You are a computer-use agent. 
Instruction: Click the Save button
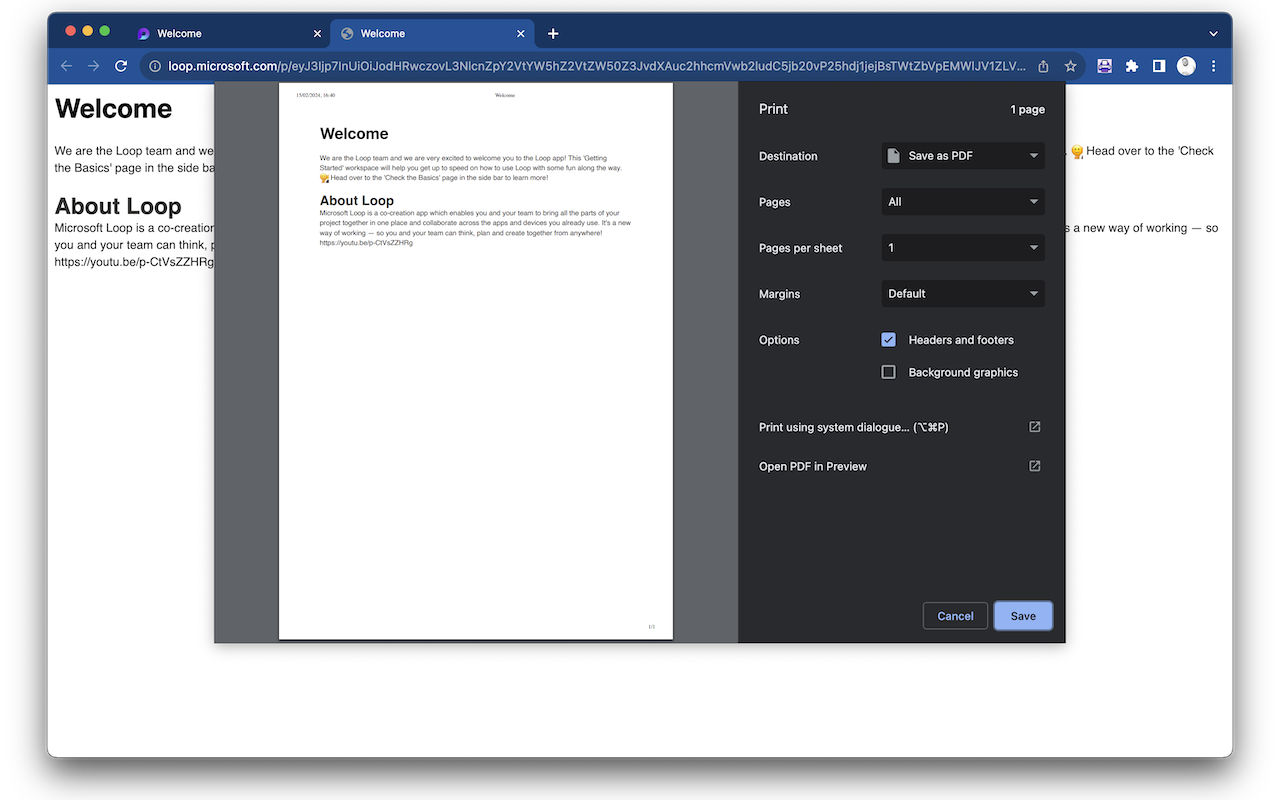(1023, 616)
